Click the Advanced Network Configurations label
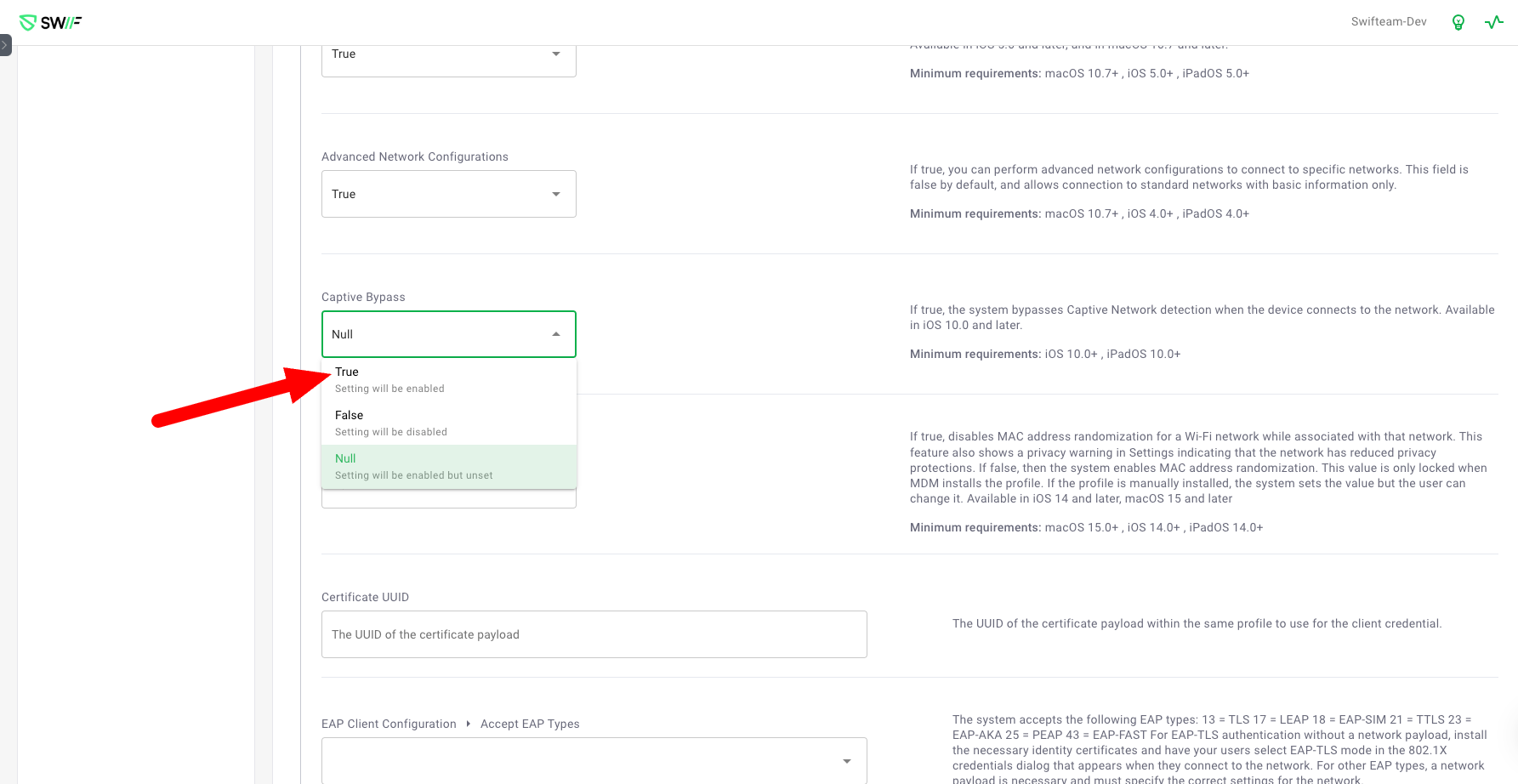 (414, 156)
